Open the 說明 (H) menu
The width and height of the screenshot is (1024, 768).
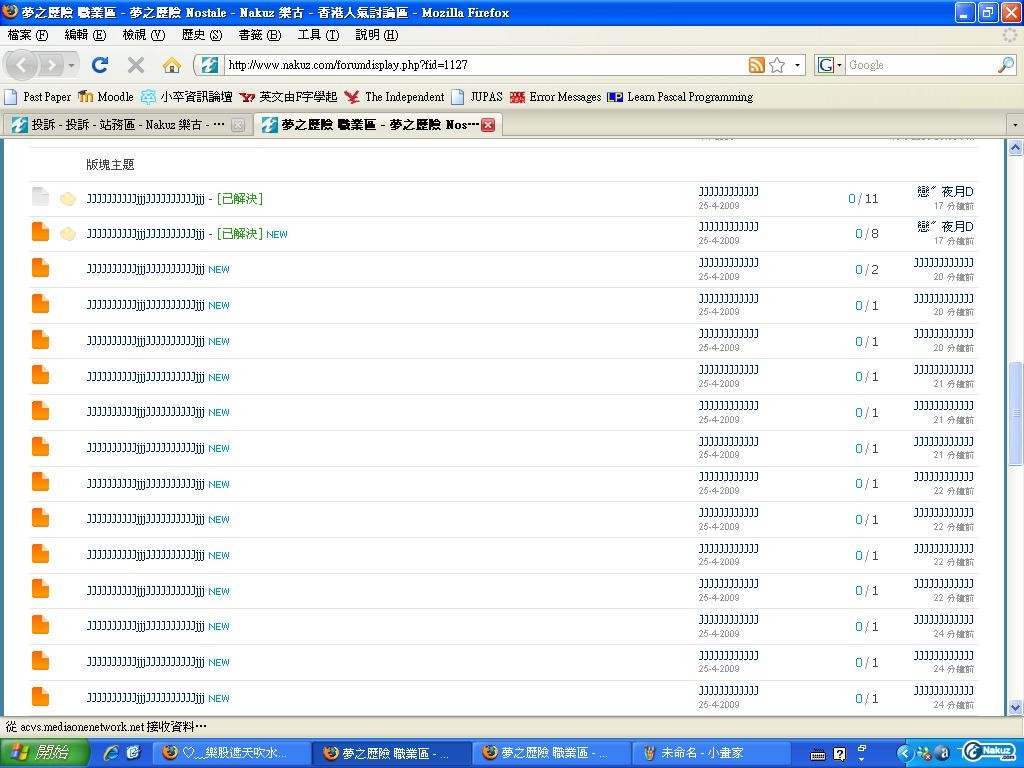click(x=376, y=35)
